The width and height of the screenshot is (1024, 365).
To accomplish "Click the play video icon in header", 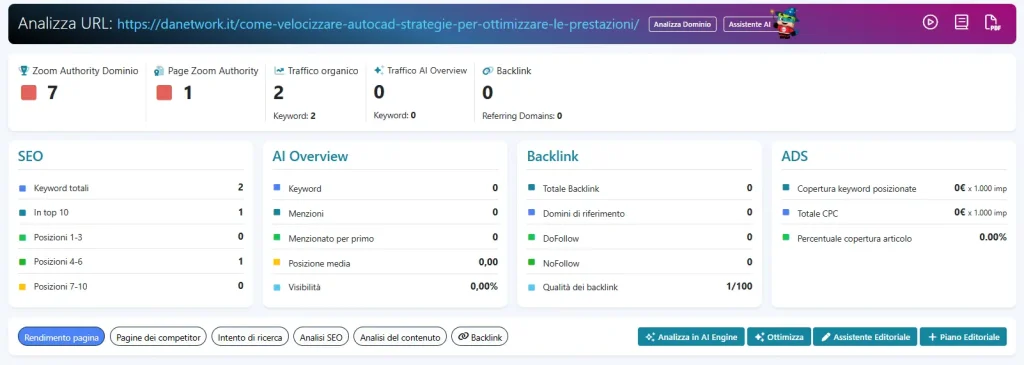I will (930, 22).
